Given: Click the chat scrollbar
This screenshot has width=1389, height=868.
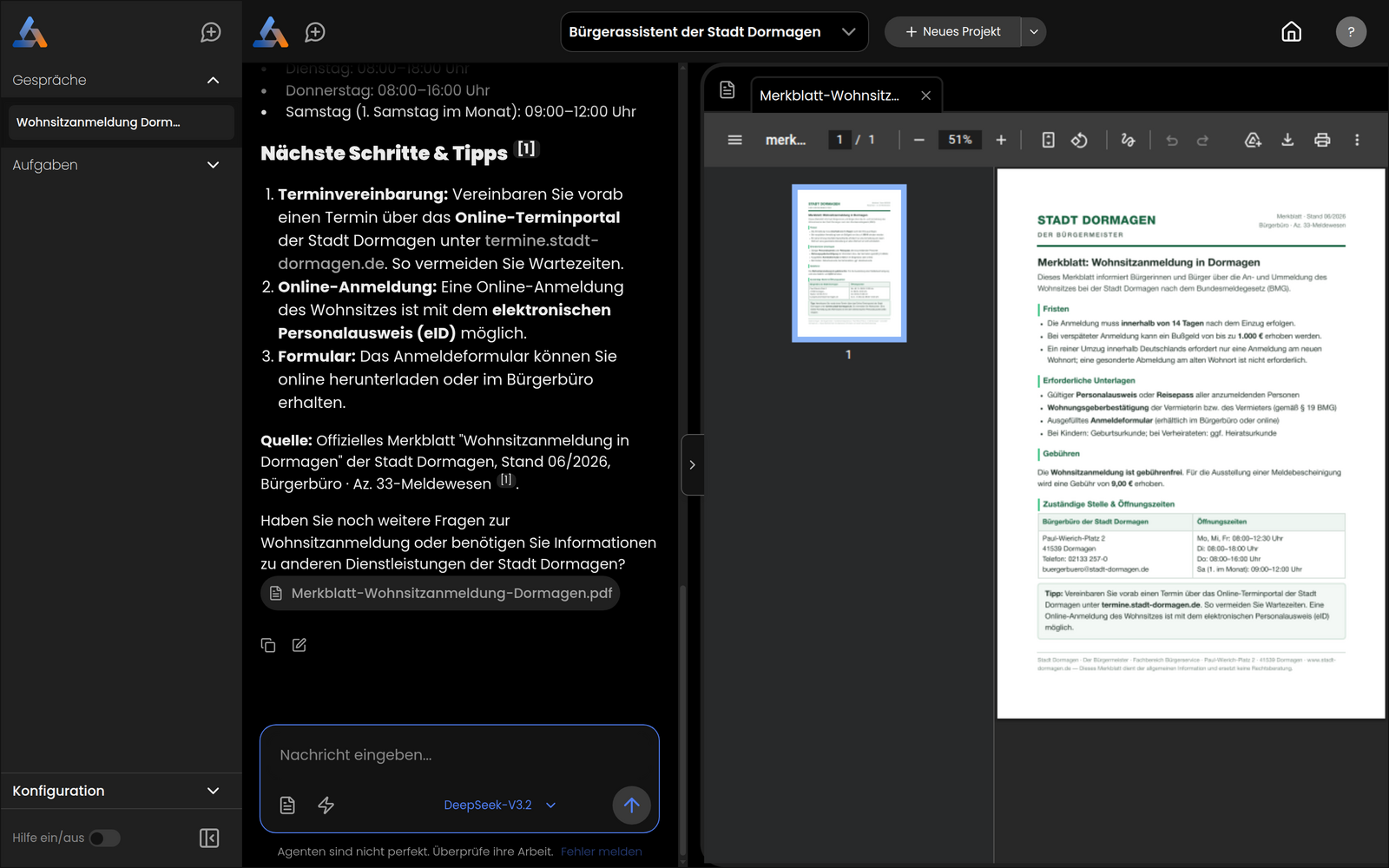Looking at the screenshot, I should coord(682,720).
